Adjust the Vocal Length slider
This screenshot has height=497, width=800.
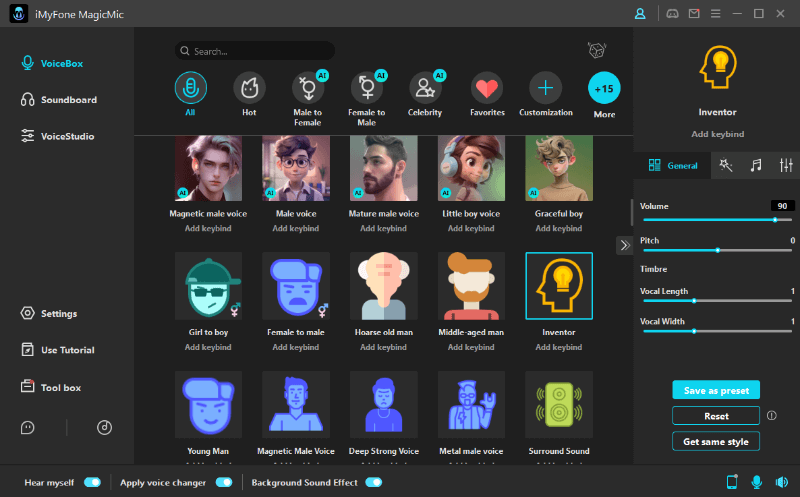717,301
